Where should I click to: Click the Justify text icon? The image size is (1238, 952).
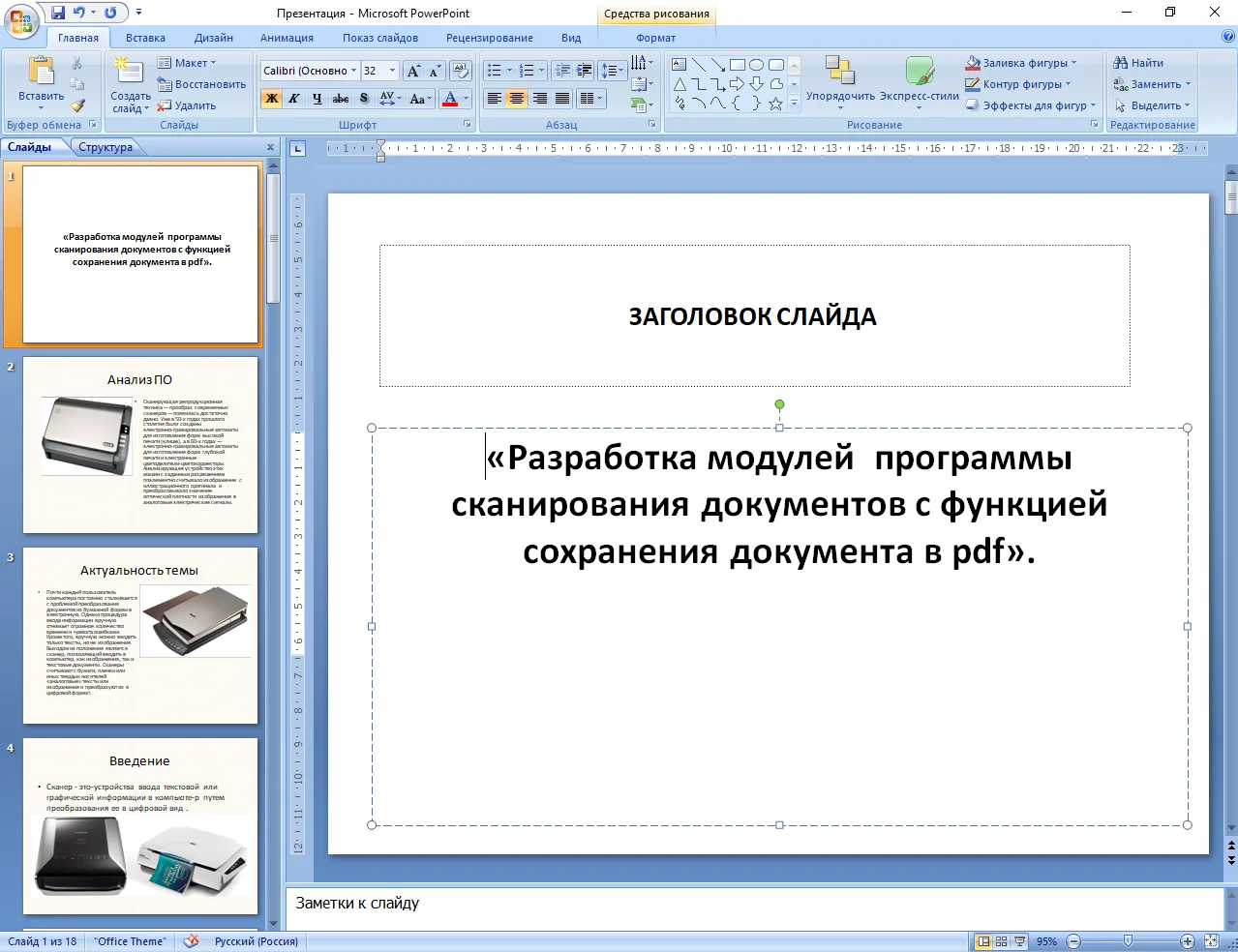[562, 99]
